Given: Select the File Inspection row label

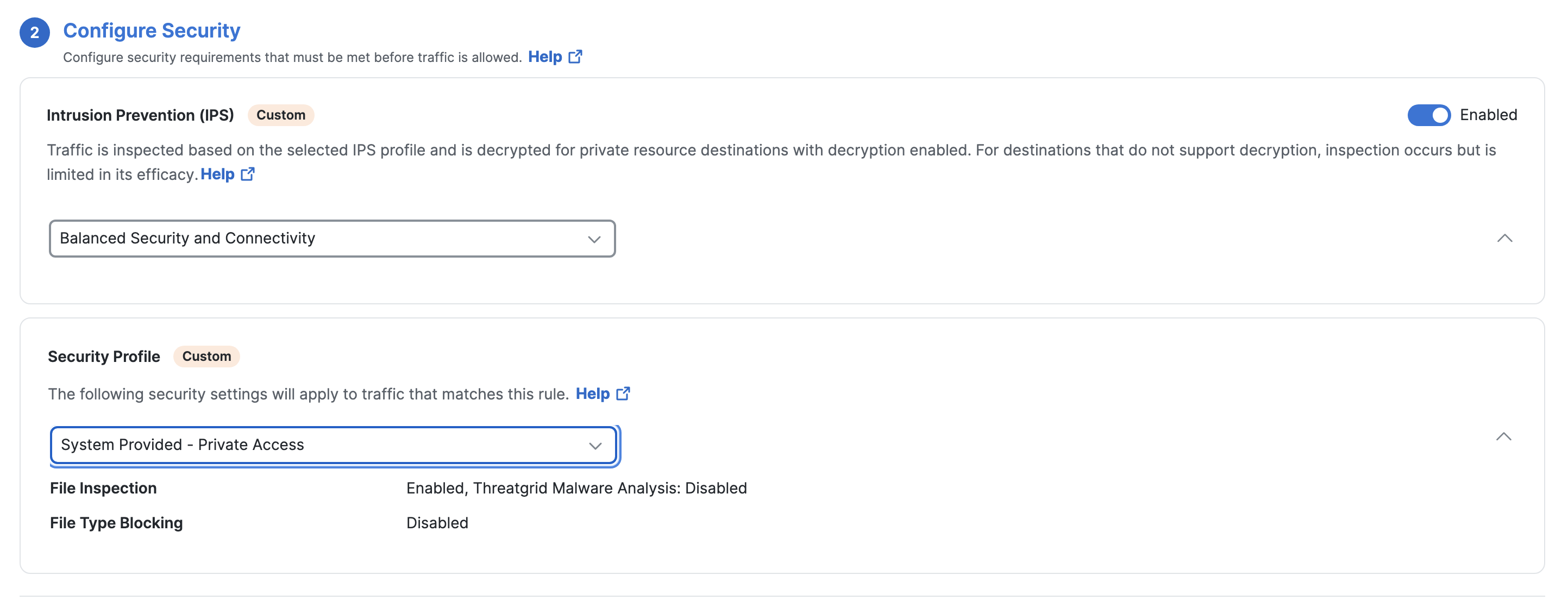Looking at the screenshot, I should coord(103,488).
